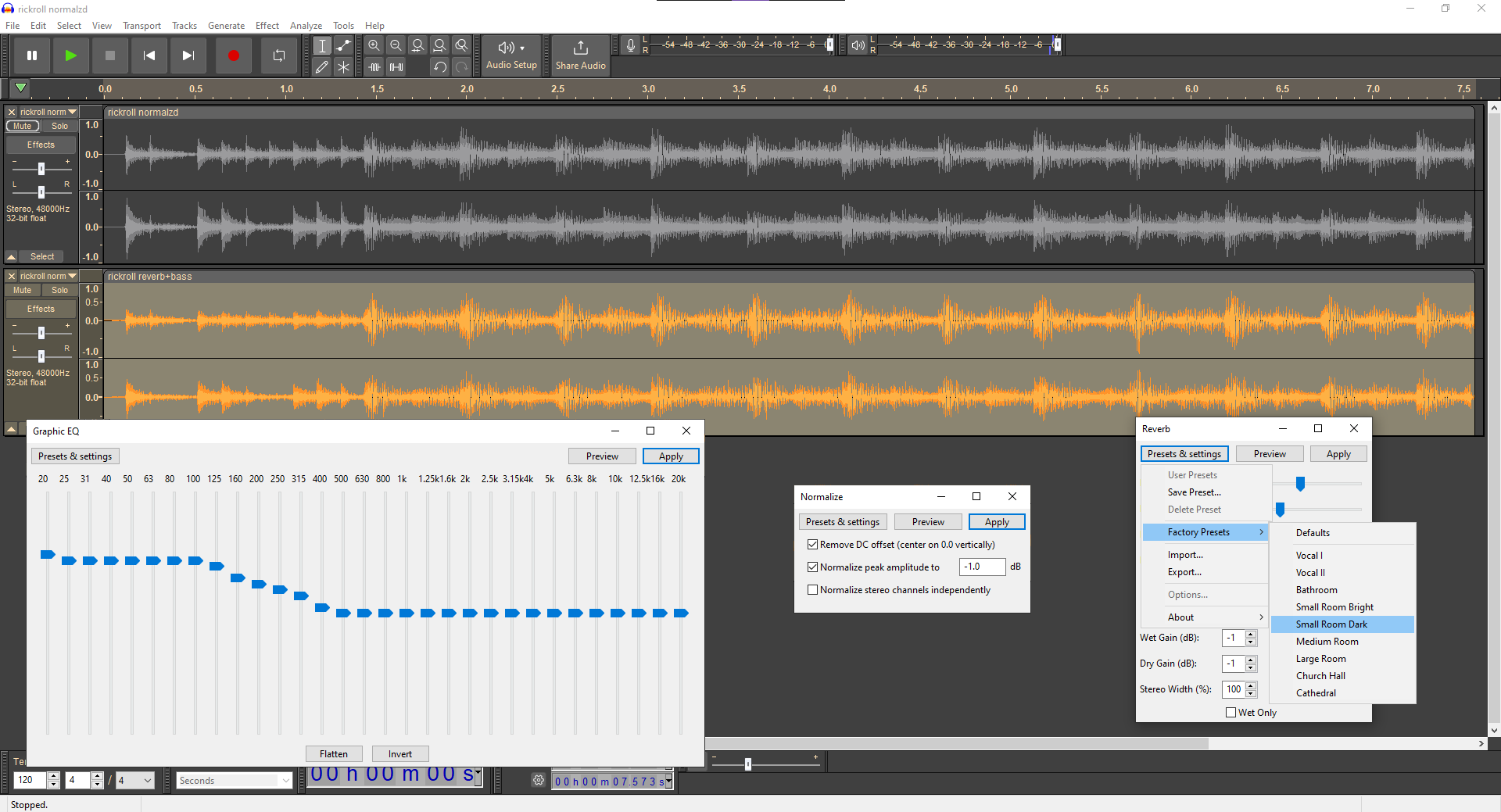Click the peak amplitude dB input field
Image resolution: width=1501 pixels, height=812 pixels.
point(982,567)
